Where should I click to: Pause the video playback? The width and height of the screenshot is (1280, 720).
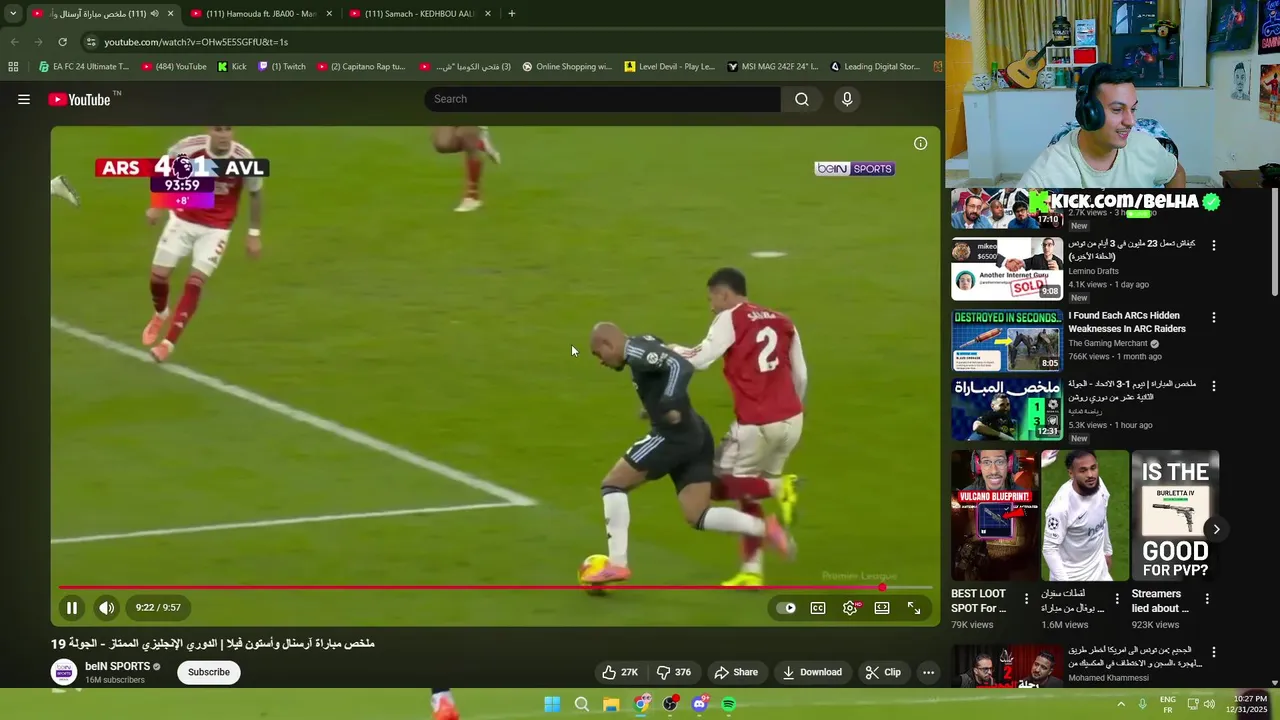click(72, 607)
